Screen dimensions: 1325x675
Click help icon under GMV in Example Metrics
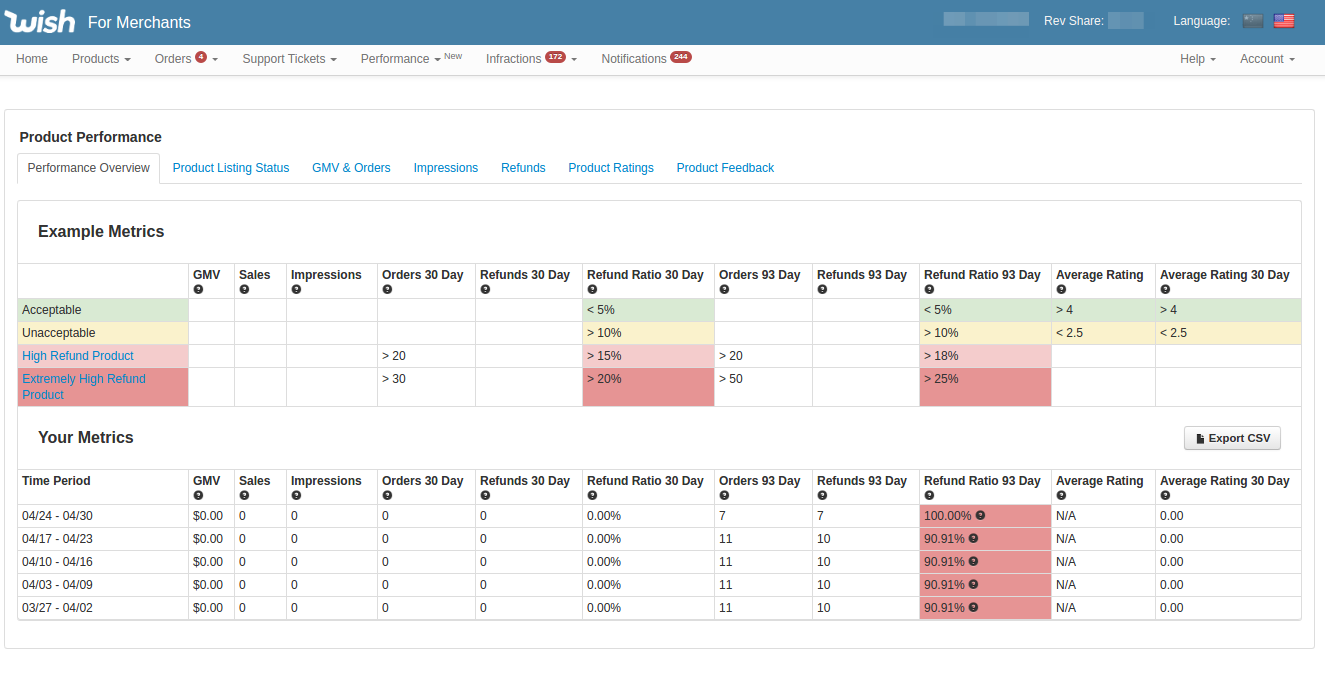[198, 290]
